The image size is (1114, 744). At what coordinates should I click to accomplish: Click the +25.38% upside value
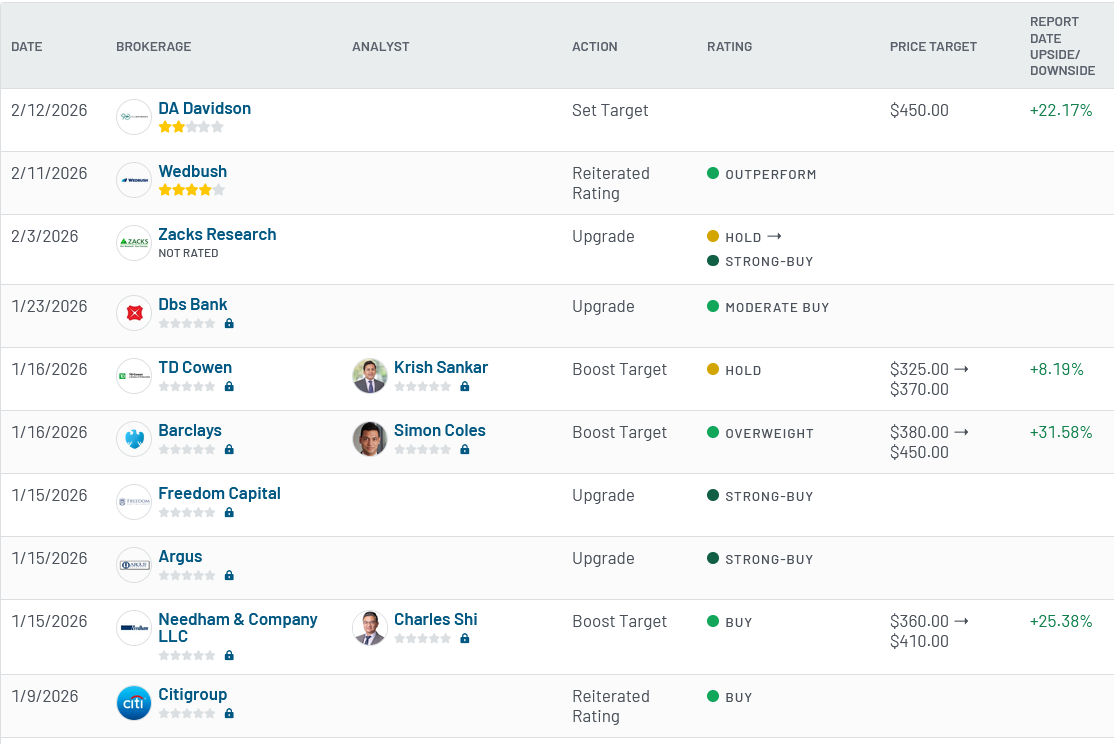tap(1061, 621)
